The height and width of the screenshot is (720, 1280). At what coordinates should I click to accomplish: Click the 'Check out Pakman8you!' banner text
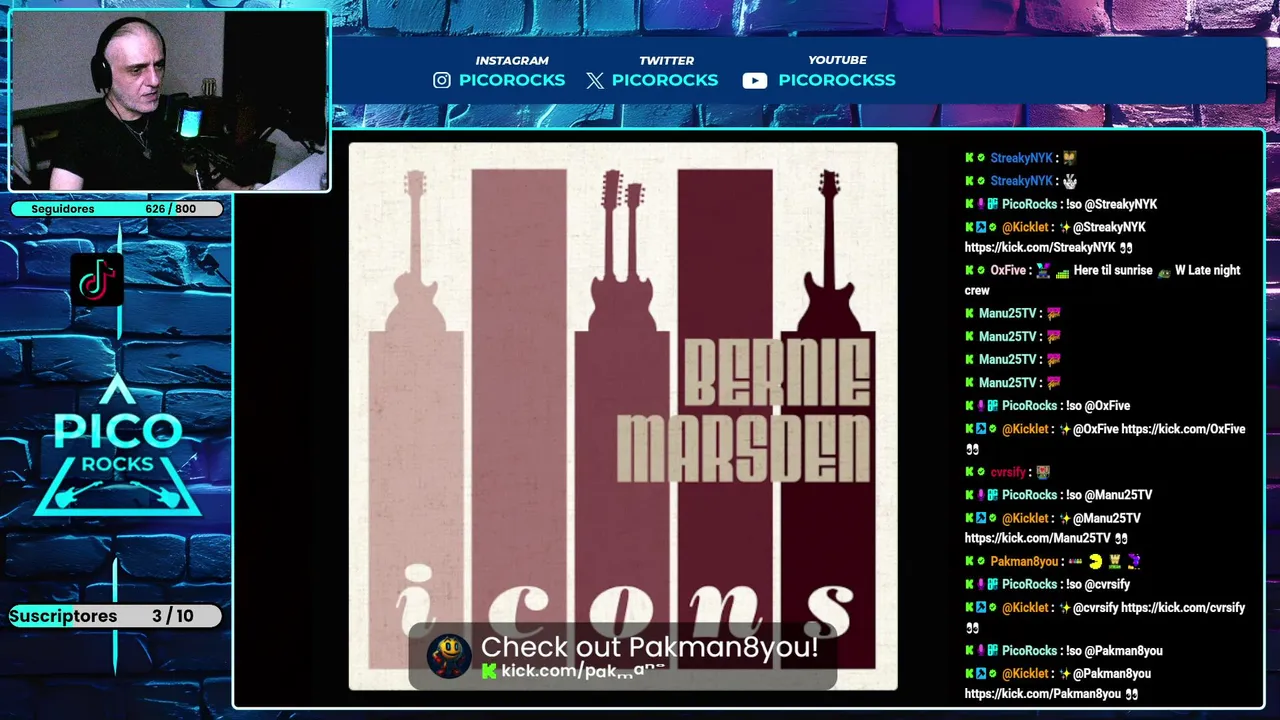click(x=650, y=647)
